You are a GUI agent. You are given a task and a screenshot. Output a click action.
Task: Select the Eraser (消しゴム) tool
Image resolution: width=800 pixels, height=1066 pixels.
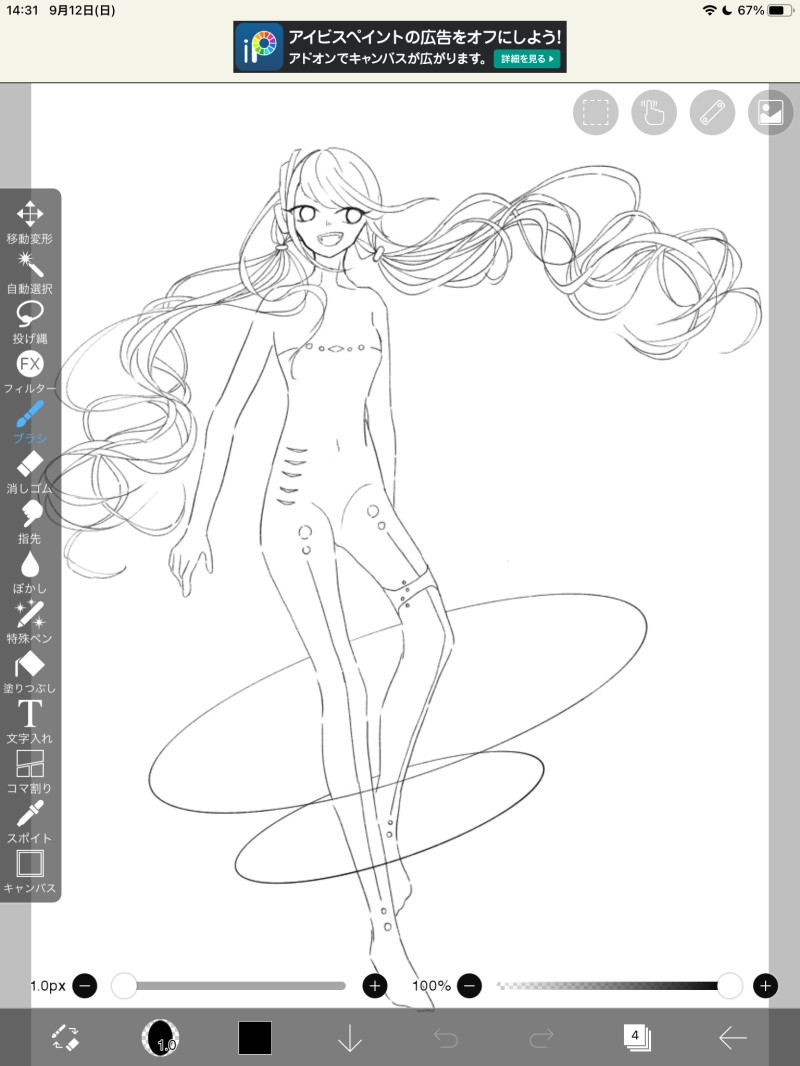point(30,472)
